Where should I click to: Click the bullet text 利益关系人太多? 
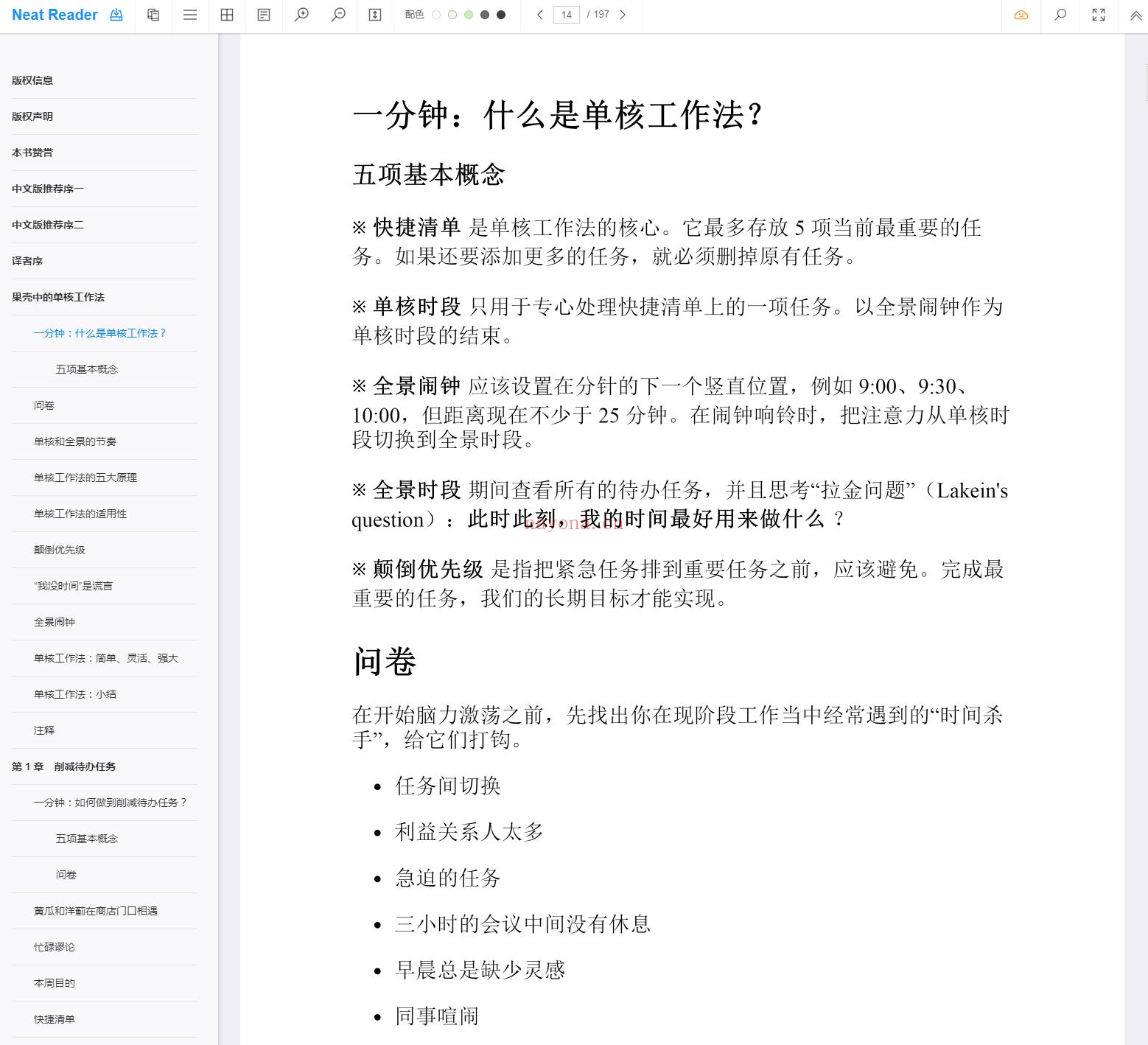469,832
